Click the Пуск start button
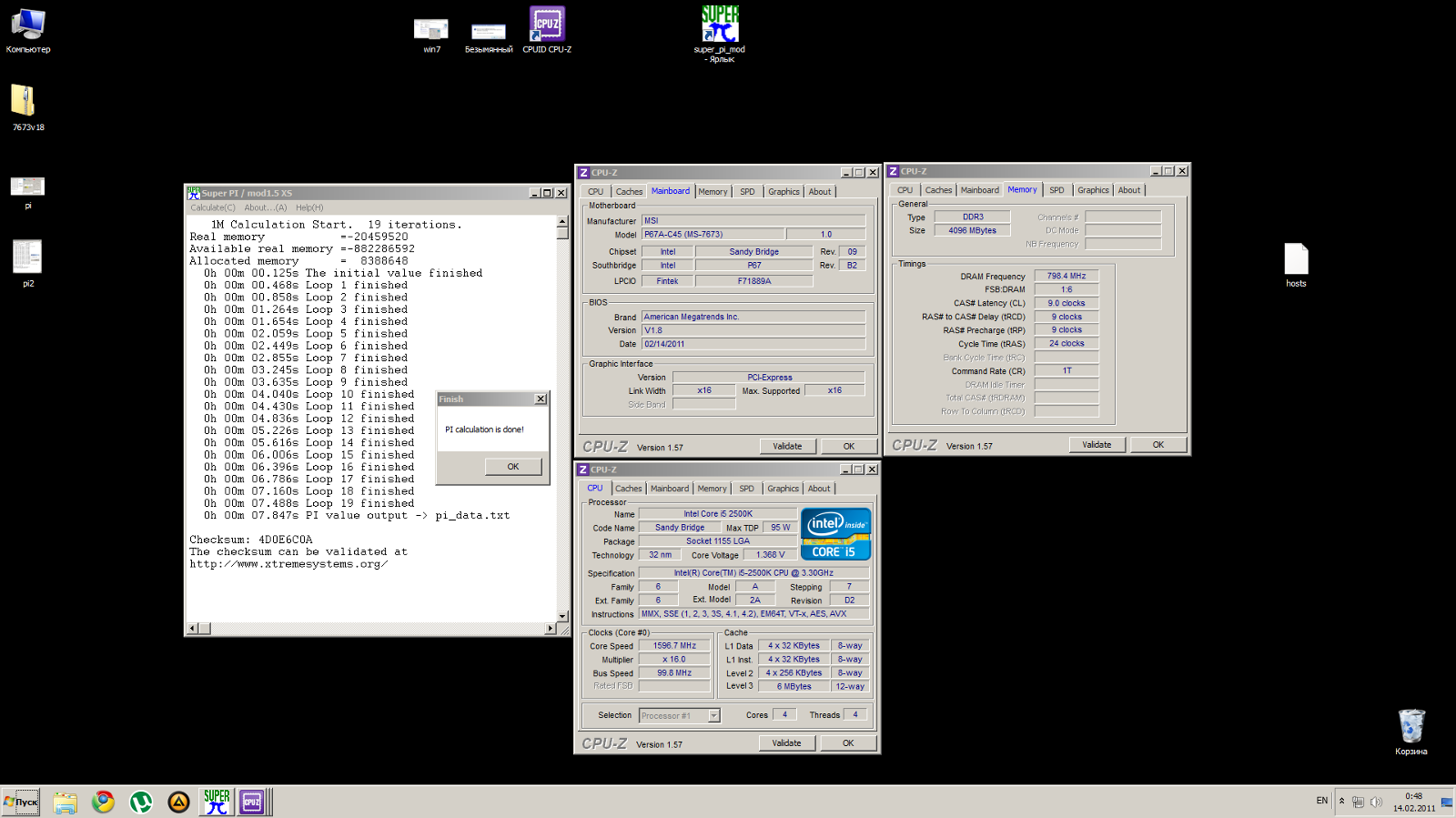Viewport: 1456px width, 818px height. [x=21, y=802]
